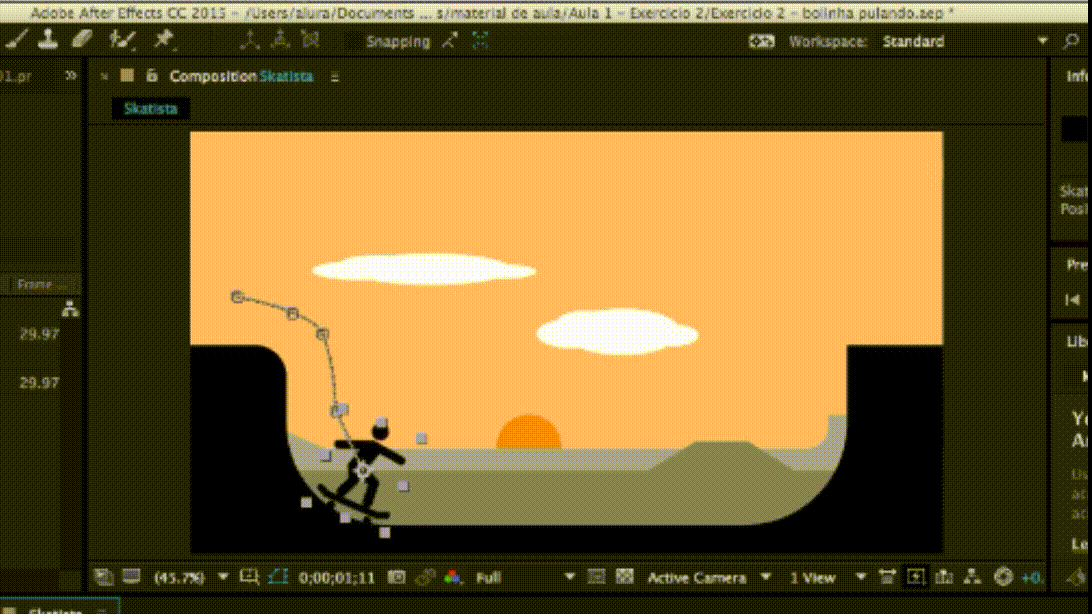Select the Skatista composition tab
The height and width of the screenshot is (614, 1092).
pyautogui.click(x=149, y=109)
